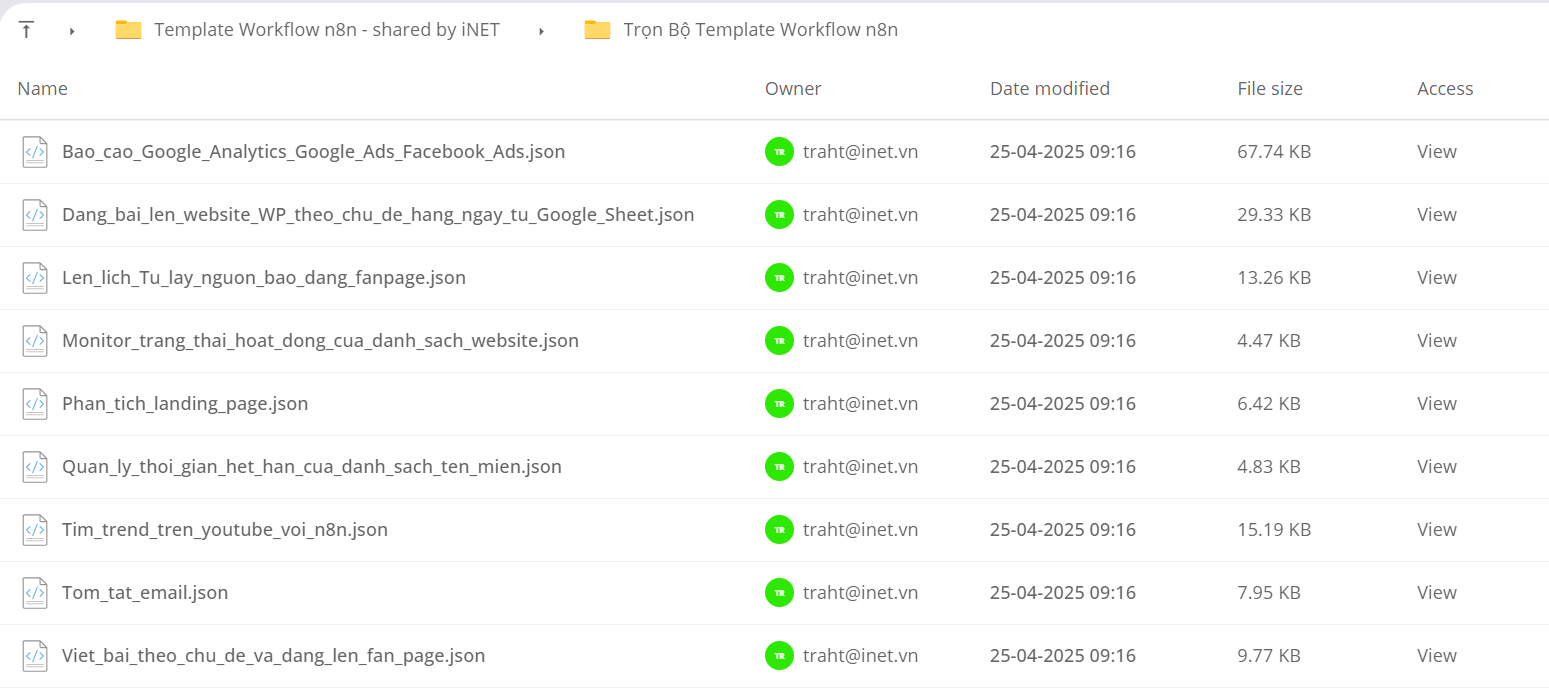Image resolution: width=1549 pixels, height=690 pixels.
Task: Open Quan_ly_thoi_gian_het_han ten_mien json file
Action: pyautogui.click(x=312, y=467)
